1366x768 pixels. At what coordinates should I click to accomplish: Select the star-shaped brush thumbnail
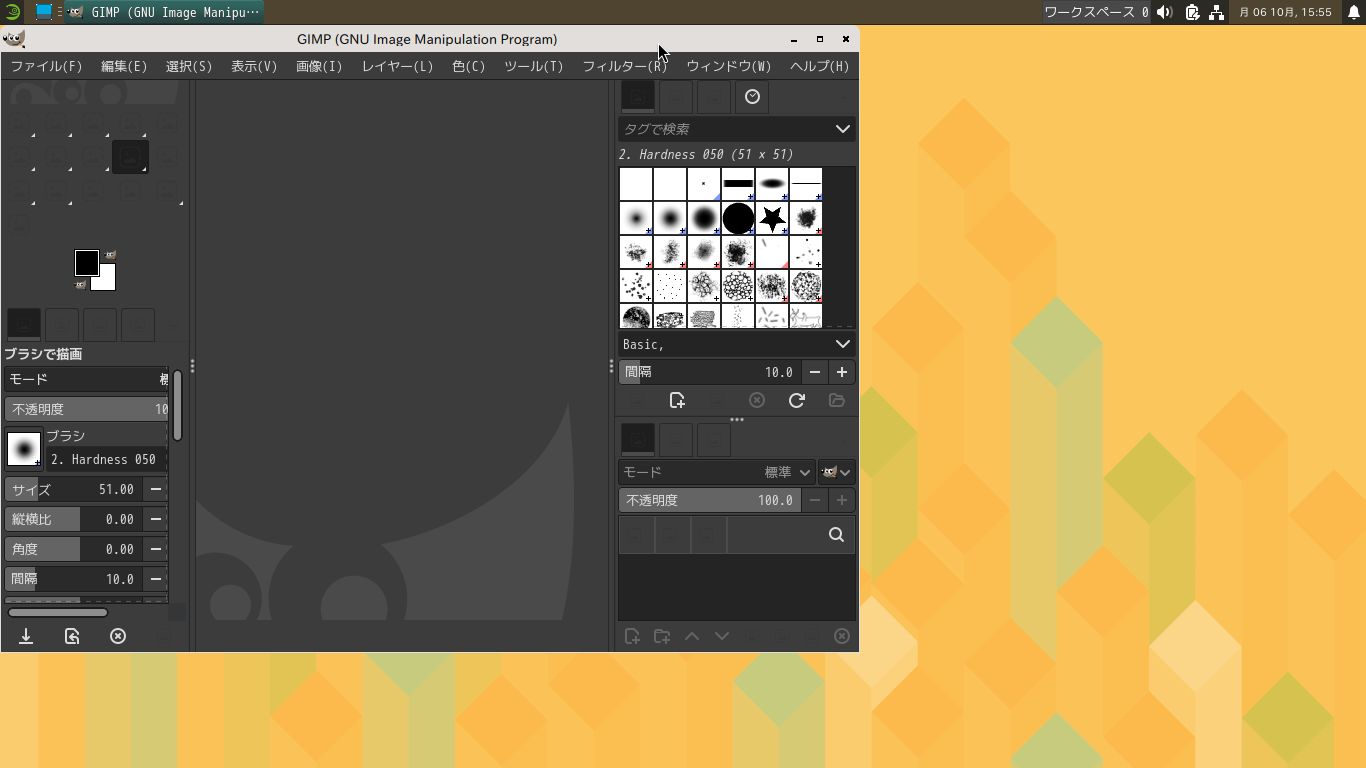772,218
